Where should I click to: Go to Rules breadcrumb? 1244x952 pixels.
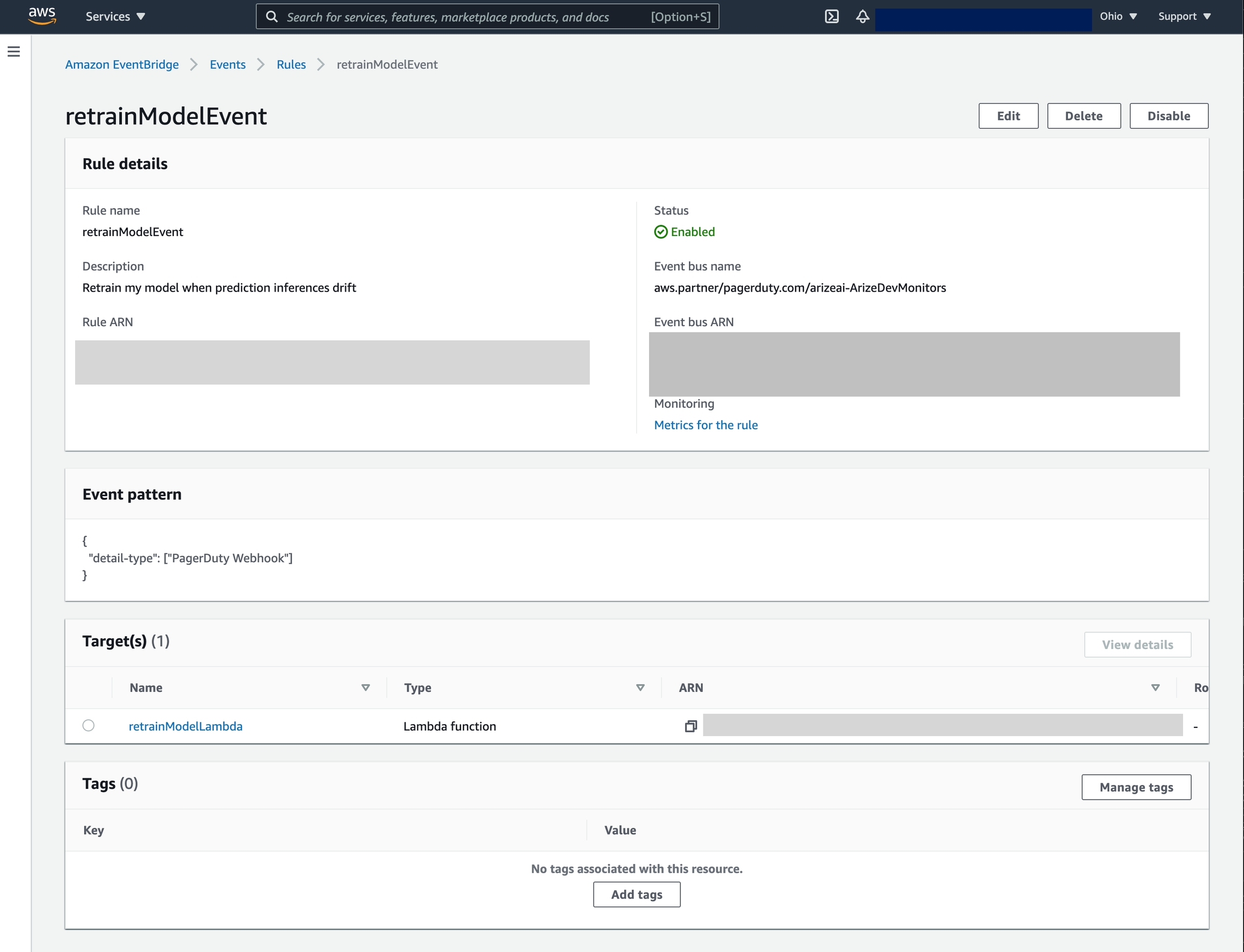tap(290, 65)
